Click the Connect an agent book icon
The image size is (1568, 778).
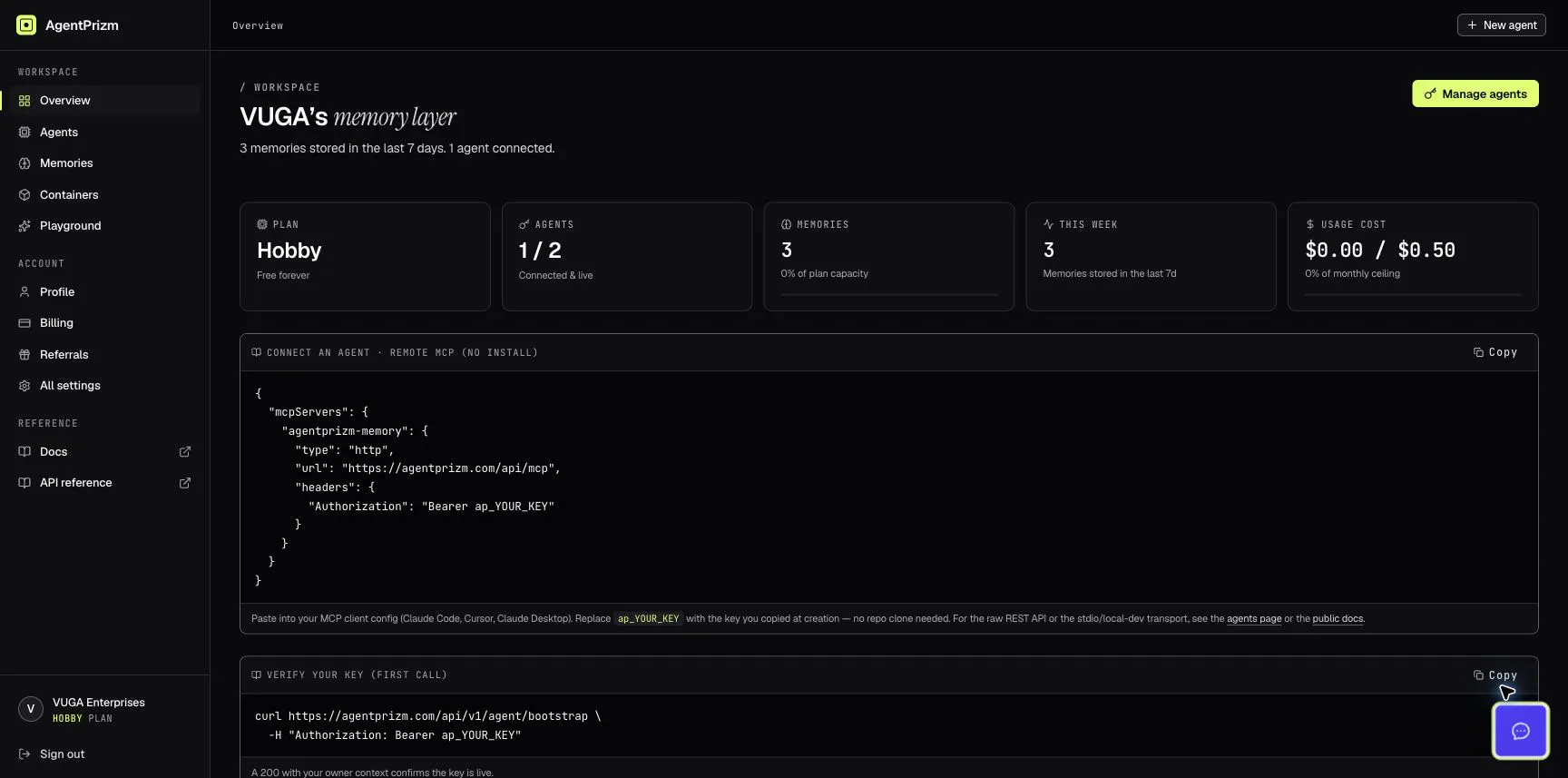(257, 352)
